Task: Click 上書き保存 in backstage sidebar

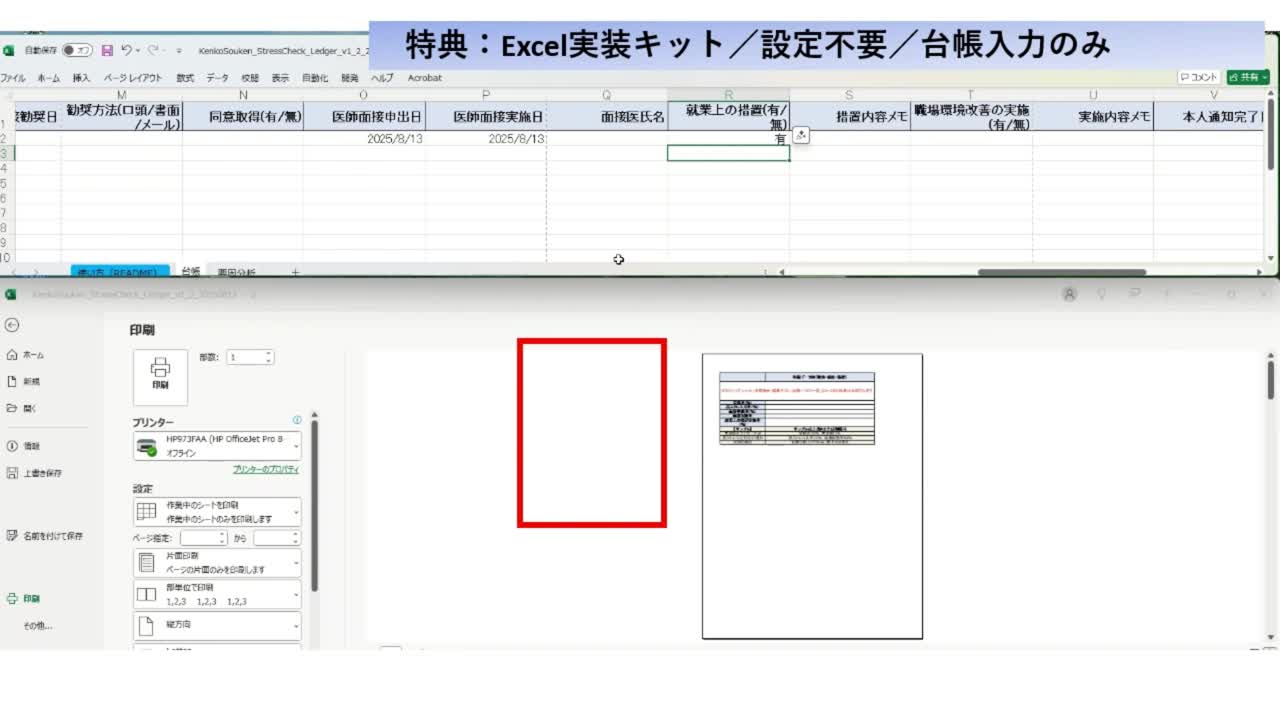Action: click(34, 473)
